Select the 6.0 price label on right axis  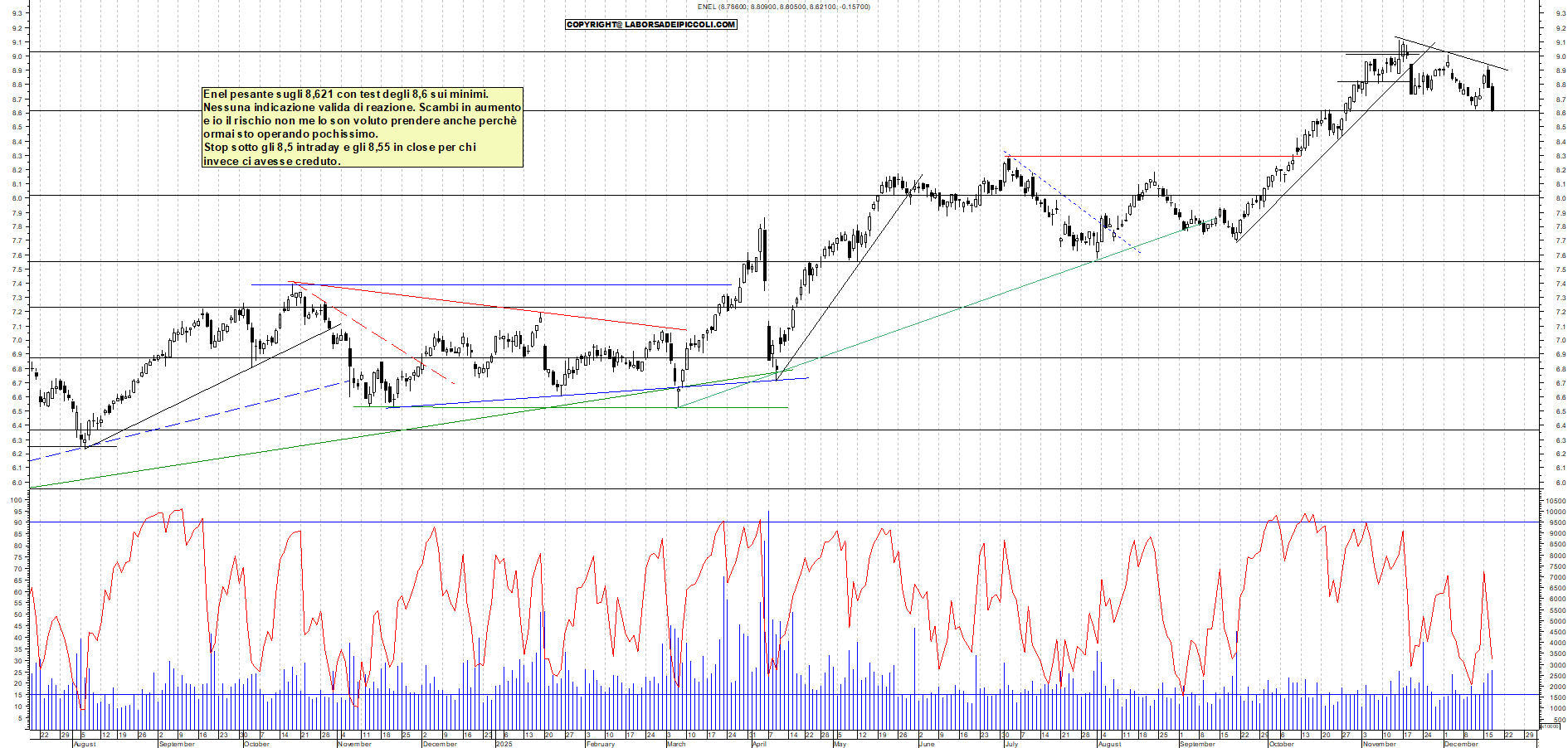point(1561,483)
